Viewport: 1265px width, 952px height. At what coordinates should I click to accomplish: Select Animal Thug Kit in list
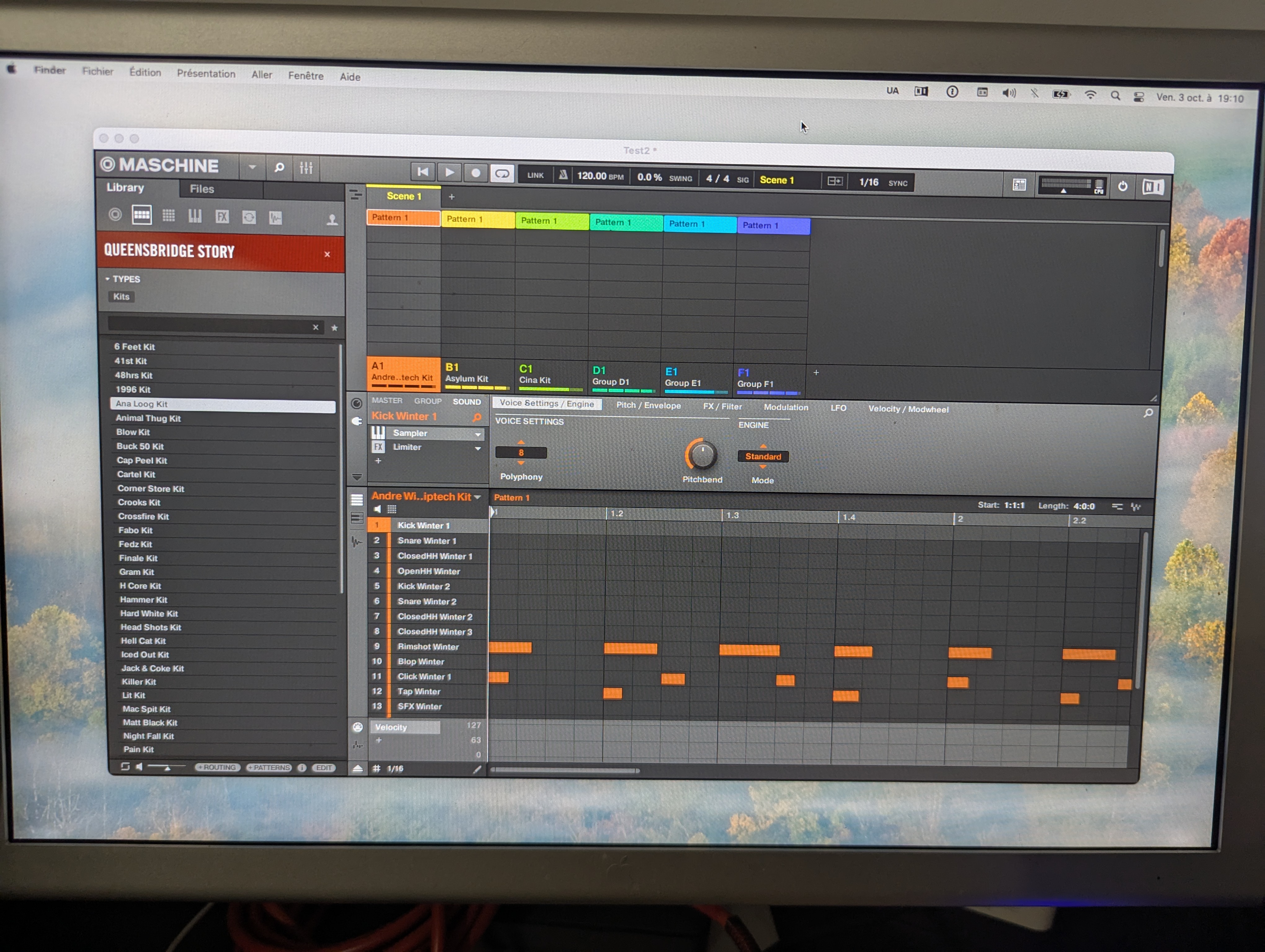pyautogui.click(x=148, y=418)
